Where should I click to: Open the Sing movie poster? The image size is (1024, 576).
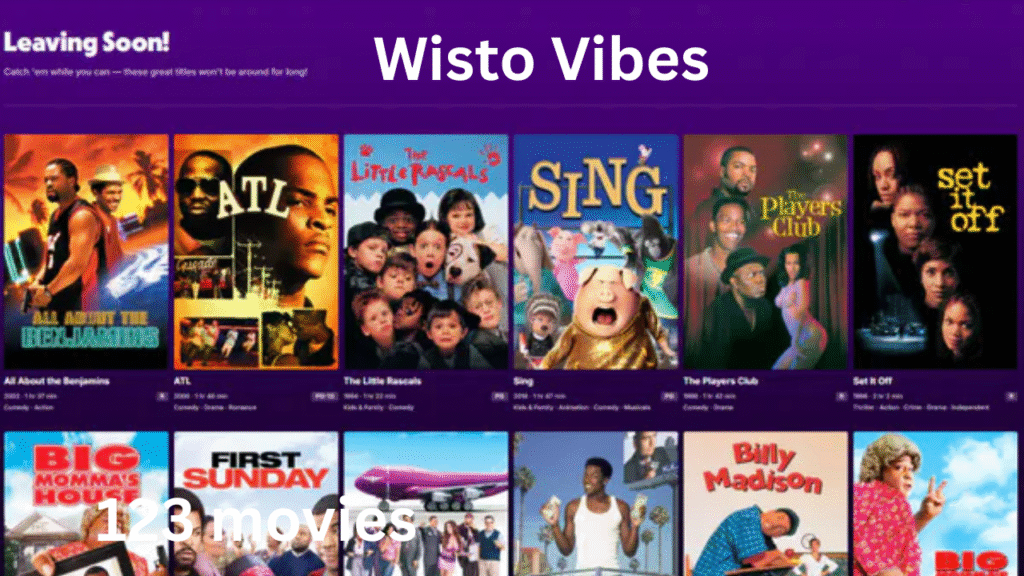tap(596, 251)
